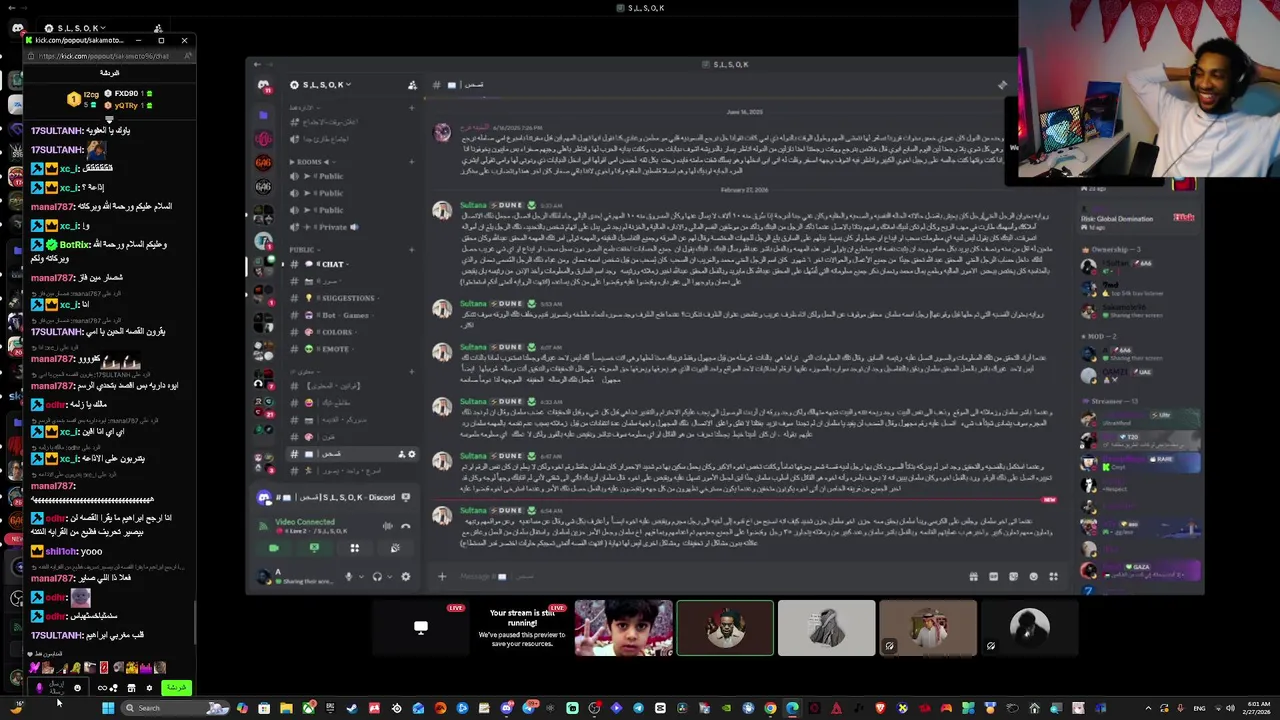Click the invite people icon beside server name
Screen dimensions: 1280x720
(412, 85)
